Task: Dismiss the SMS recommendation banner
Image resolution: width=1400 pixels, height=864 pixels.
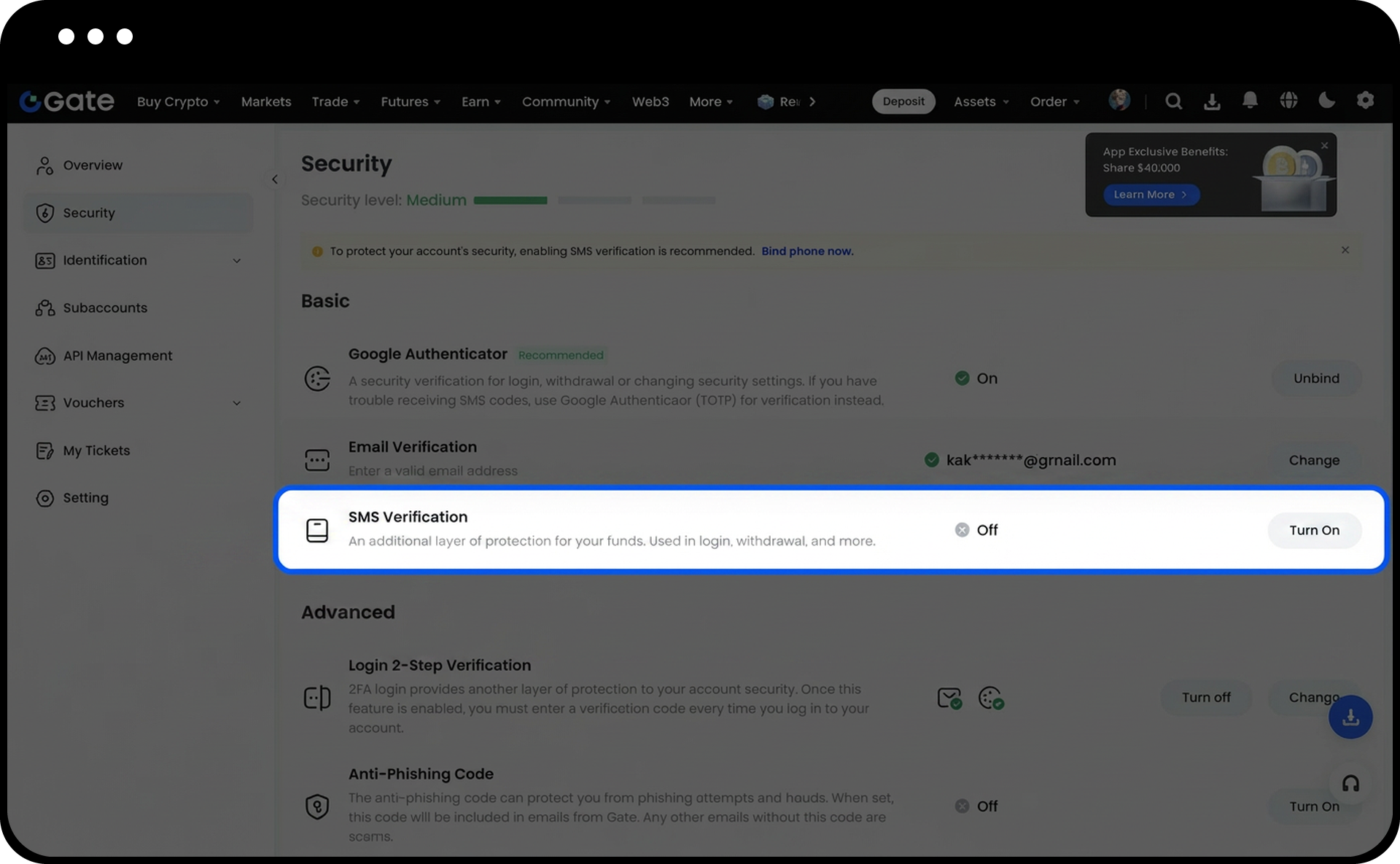Action: (x=1345, y=250)
